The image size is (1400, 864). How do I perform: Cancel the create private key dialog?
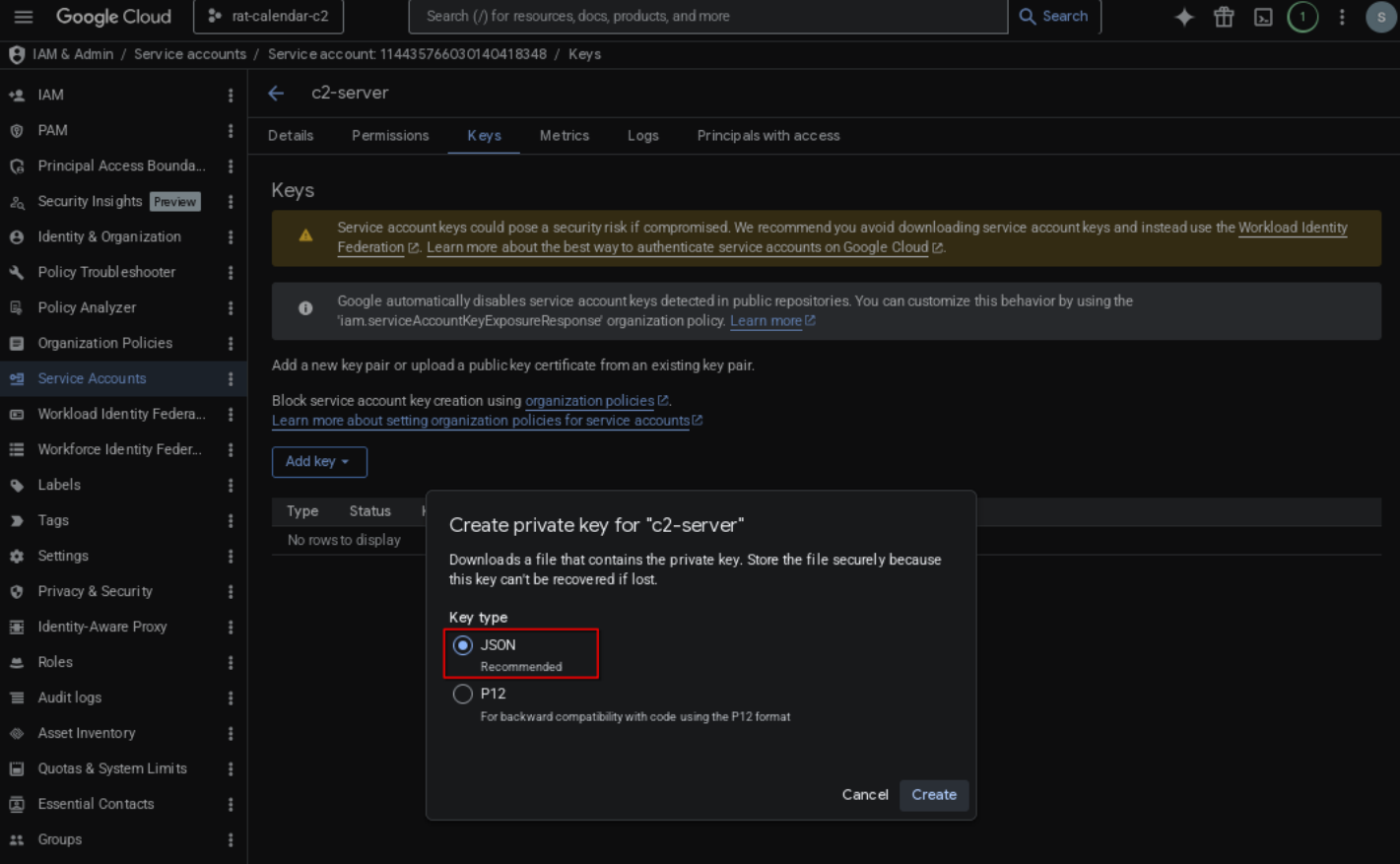click(x=865, y=795)
